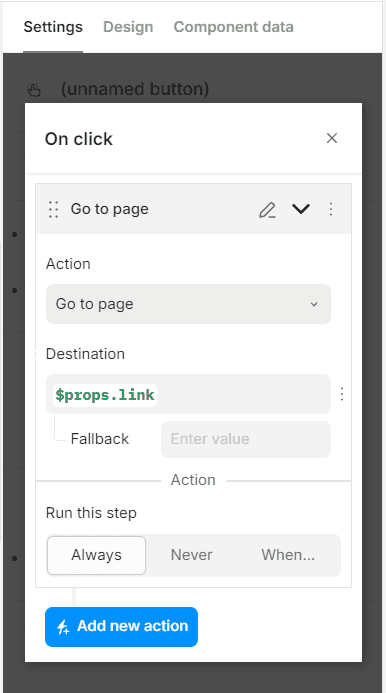Select Always for Run this step
Image resolution: width=386 pixels, height=693 pixels.
[96, 555]
